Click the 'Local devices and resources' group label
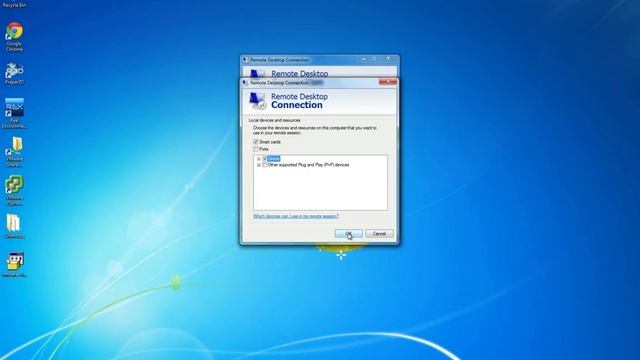Viewport: 640px width, 360px height. click(275, 120)
